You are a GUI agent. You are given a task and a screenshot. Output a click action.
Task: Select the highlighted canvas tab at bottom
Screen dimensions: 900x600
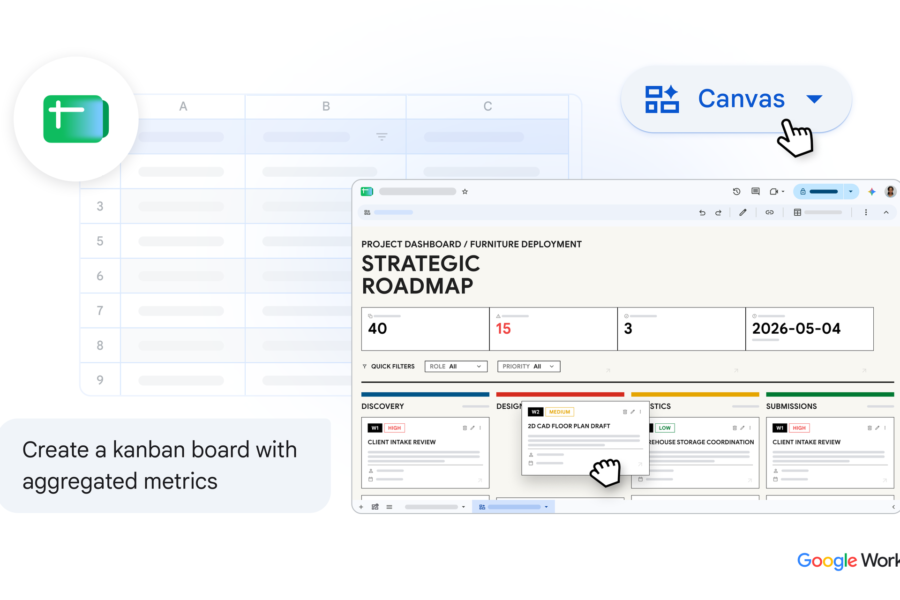[x=513, y=507]
